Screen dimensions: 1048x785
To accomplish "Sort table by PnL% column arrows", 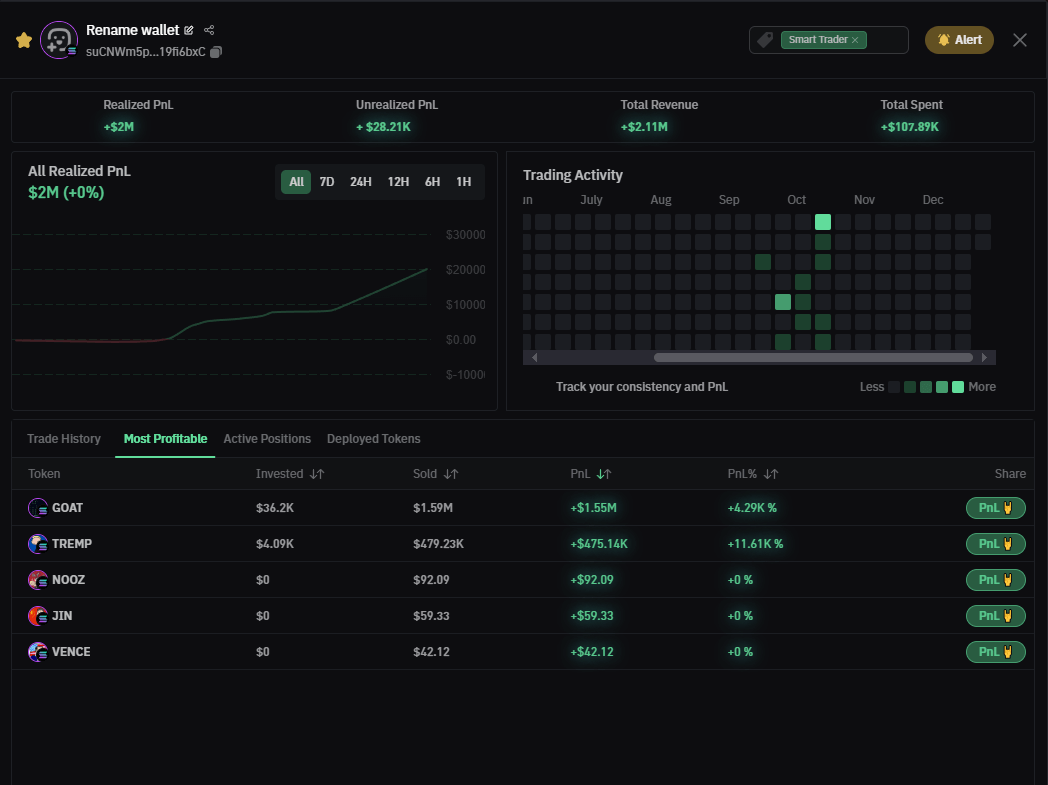I will 771,474.
